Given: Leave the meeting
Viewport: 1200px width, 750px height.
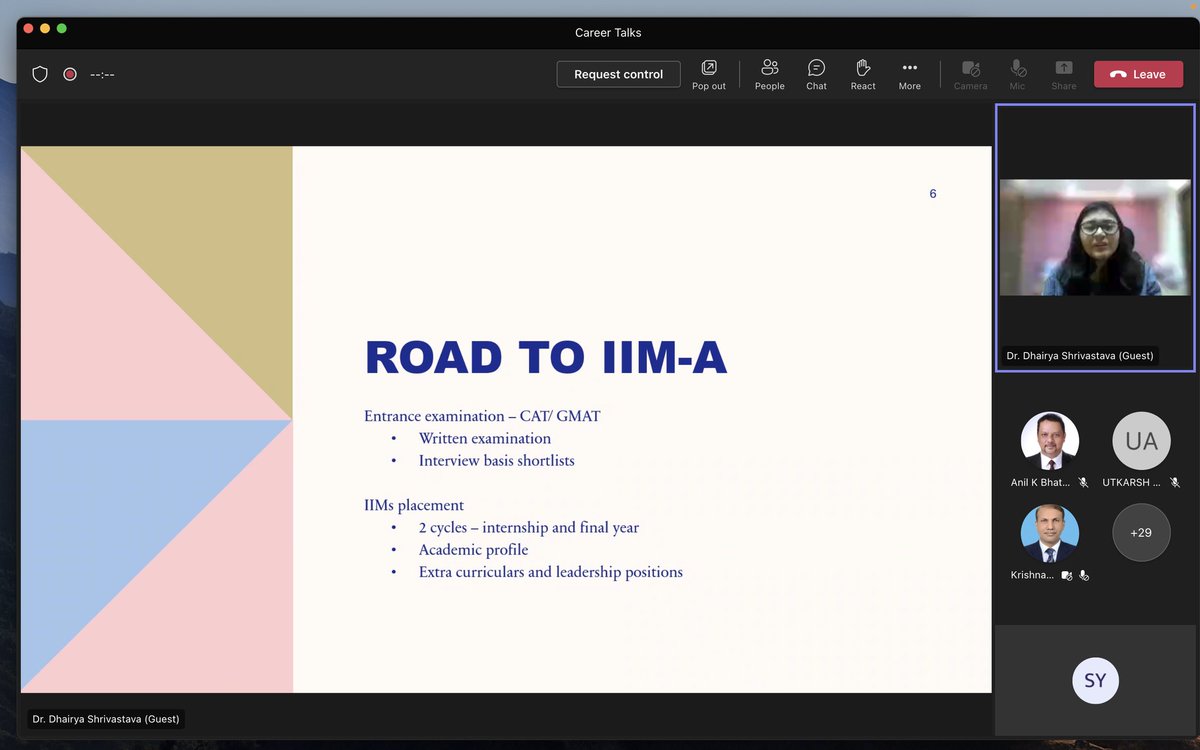Looking at the screenshot, I should coord(1138,74).
